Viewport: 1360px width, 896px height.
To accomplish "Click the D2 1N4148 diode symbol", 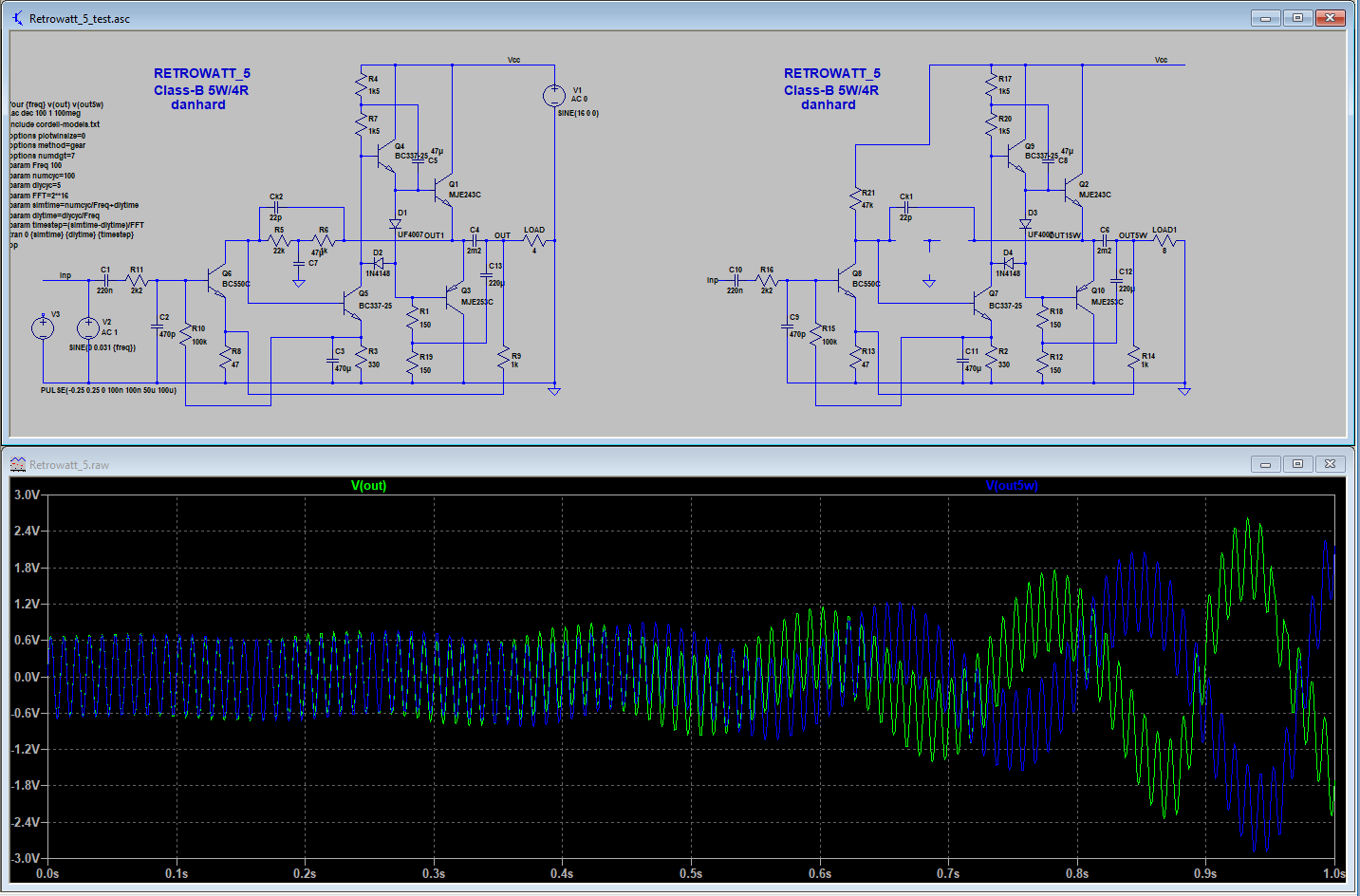I will [378, 263].
